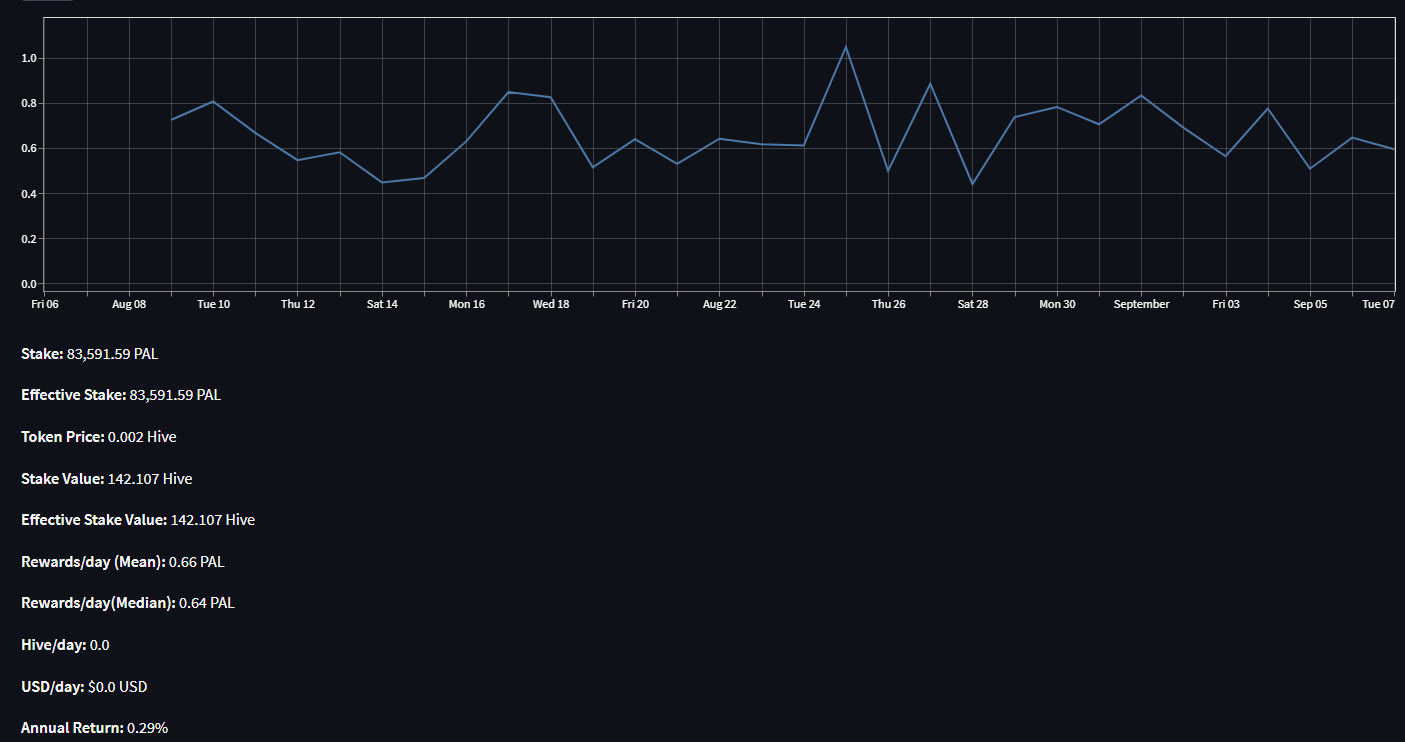Click the 'Thu 12' x-axis label

click(x=298, y=304)
